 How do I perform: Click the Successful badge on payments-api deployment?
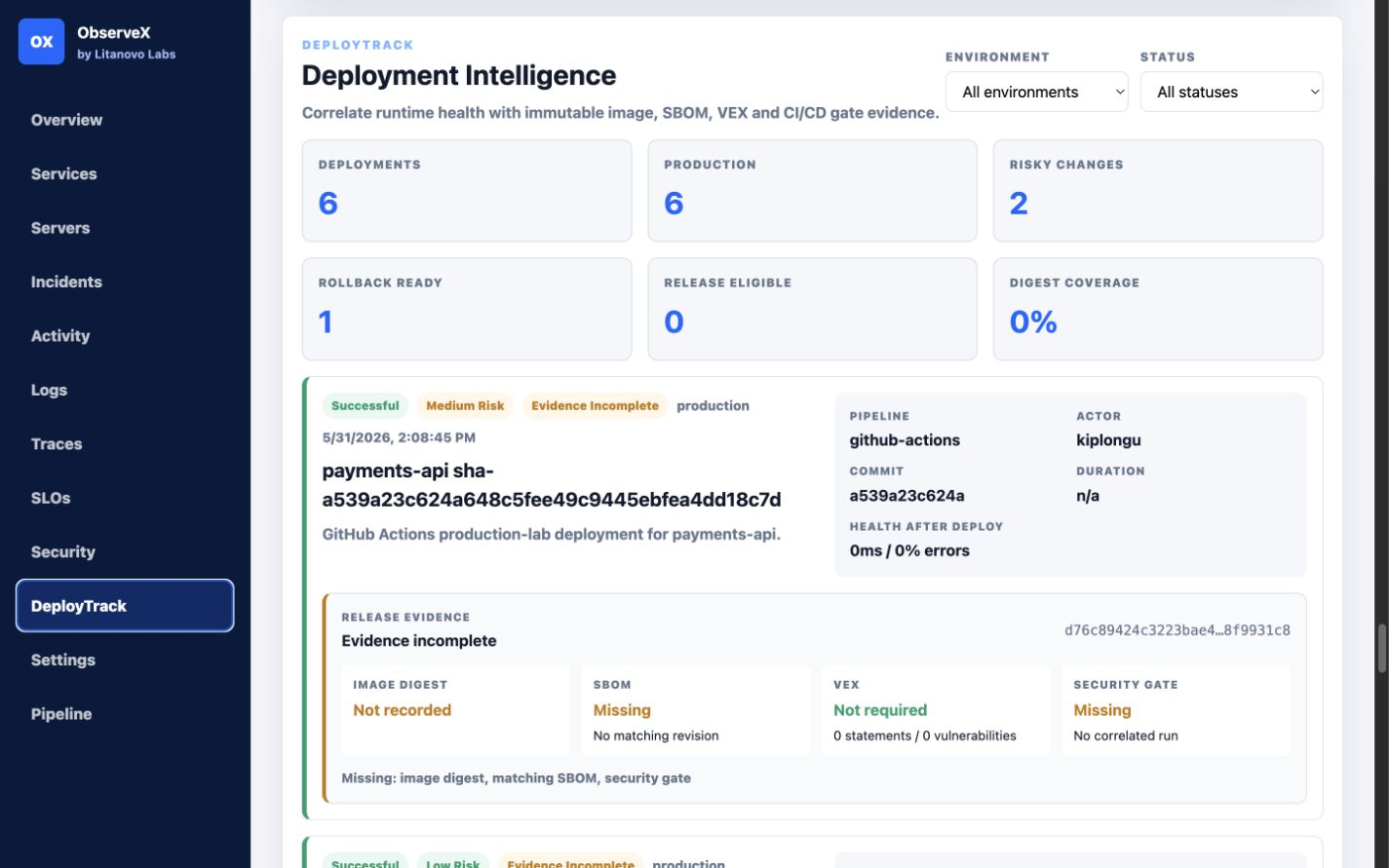point(365,406)
